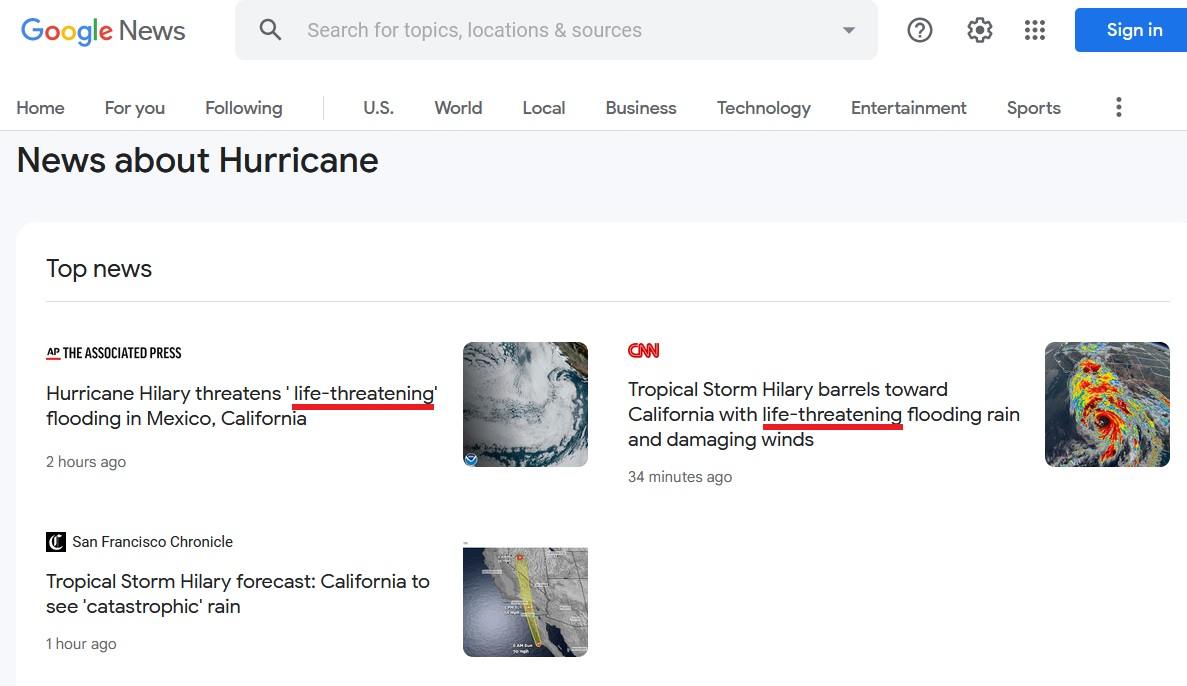Open Chronicle 'catastrophic' rain forecast article
Viewport: 1187px width, 686px height.
pos(237,593)
